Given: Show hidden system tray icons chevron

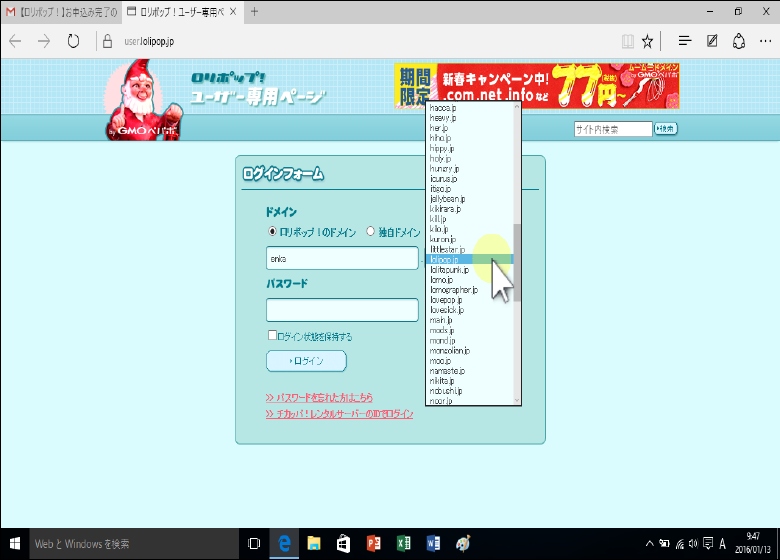Looking at the screenshot, I should [649, 544].
